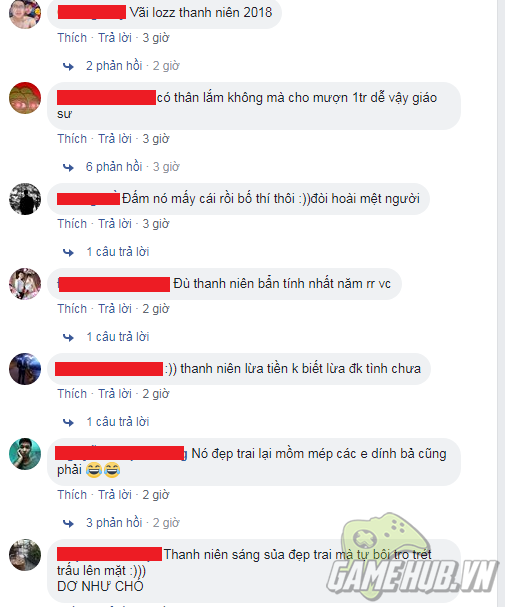Viewport: 505px width, 607px height.
Task: Click reply arrow icon beside "3 phản hồi"
Action: coord(68,523)
